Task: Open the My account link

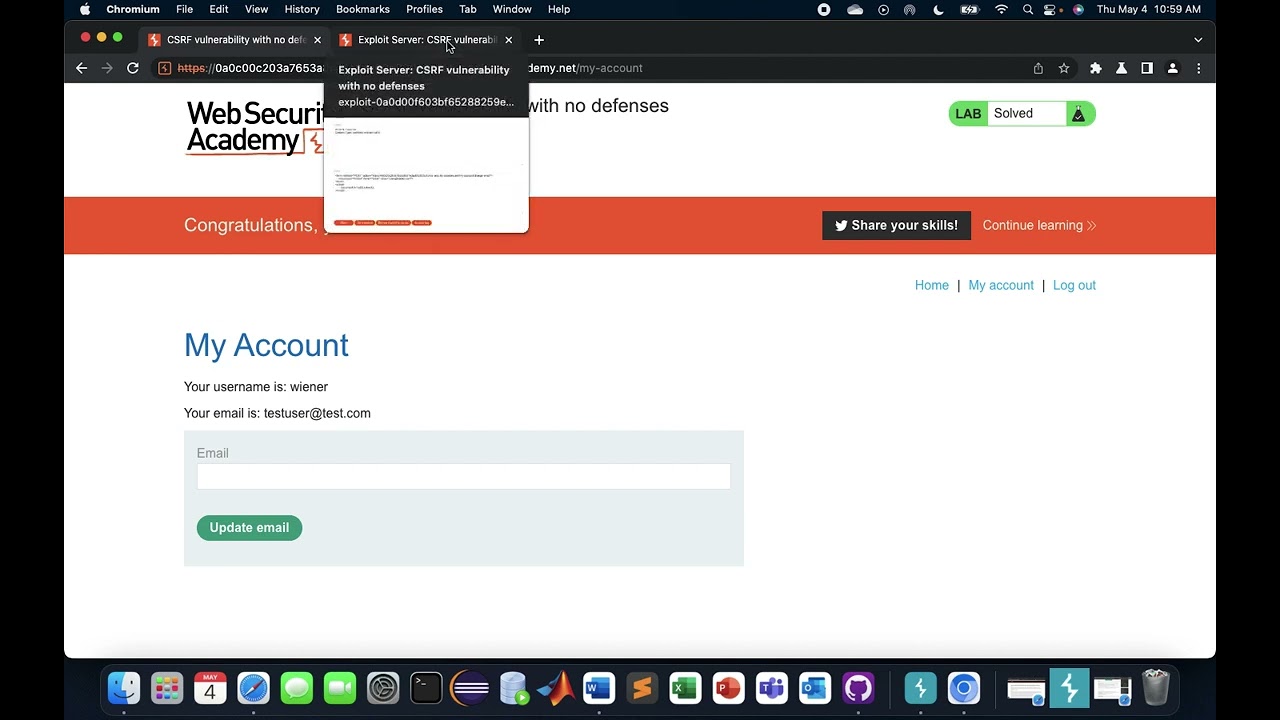Action: [x=1001, y=285]
